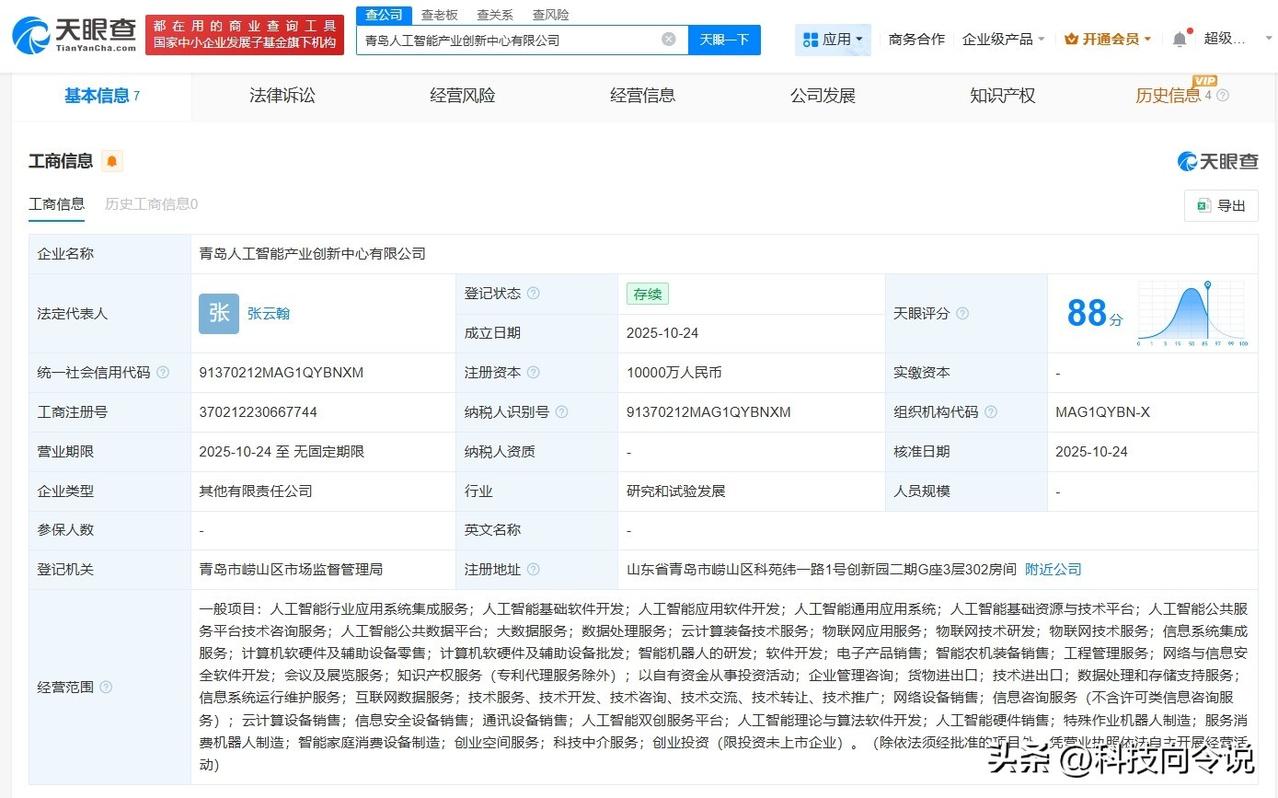Open the 历史信息 VIP tab
Image resolution: width=1278 pixels, height=798 pixels.
[1168, 96]
